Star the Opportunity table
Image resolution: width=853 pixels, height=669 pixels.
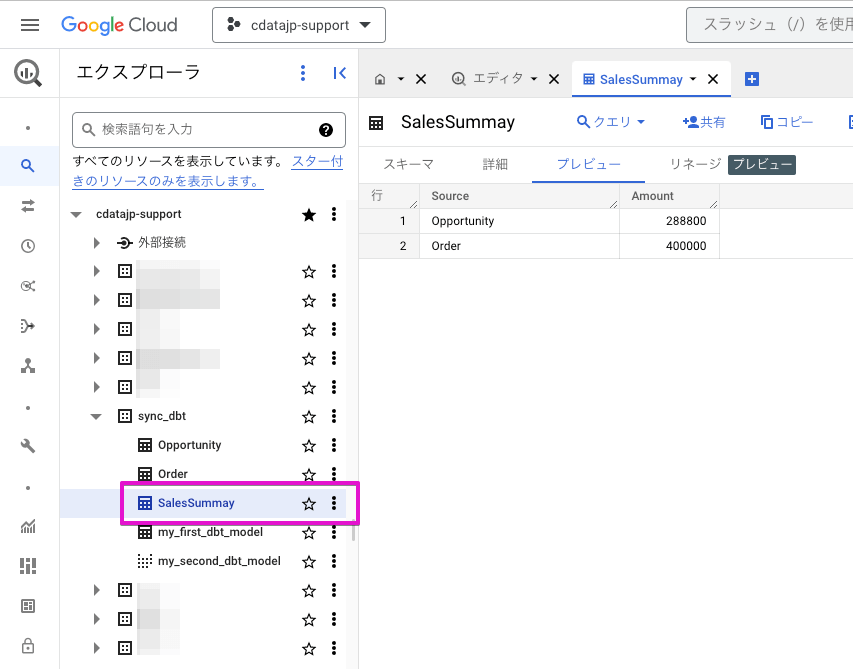[309, 446]
